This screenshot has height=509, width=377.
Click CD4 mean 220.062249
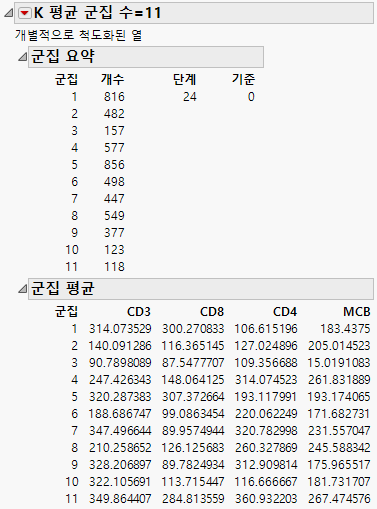266,414
